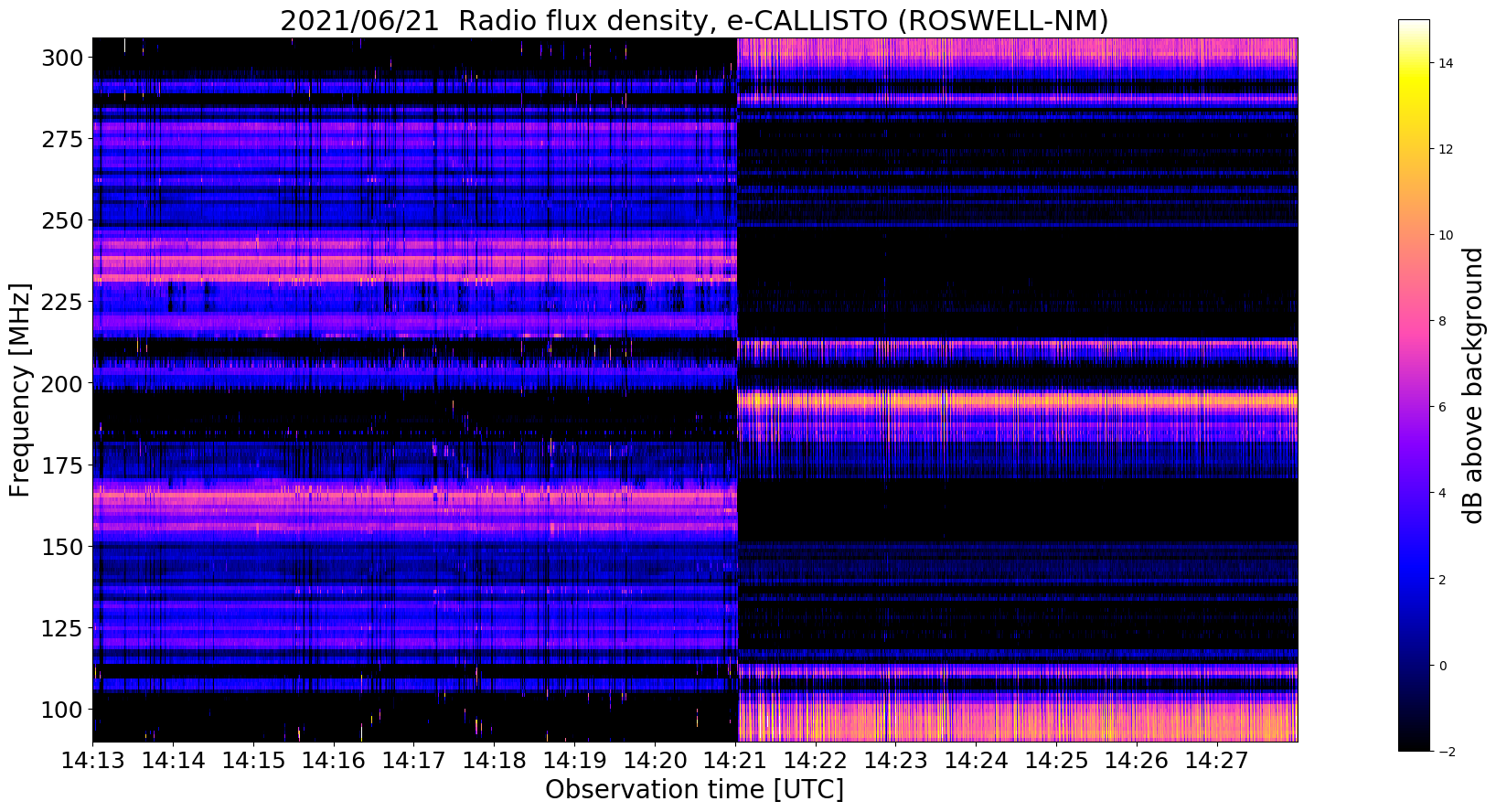1496x812 pixels.
Task: Click the 14:16 time tick label
Action: coord(333,760)
